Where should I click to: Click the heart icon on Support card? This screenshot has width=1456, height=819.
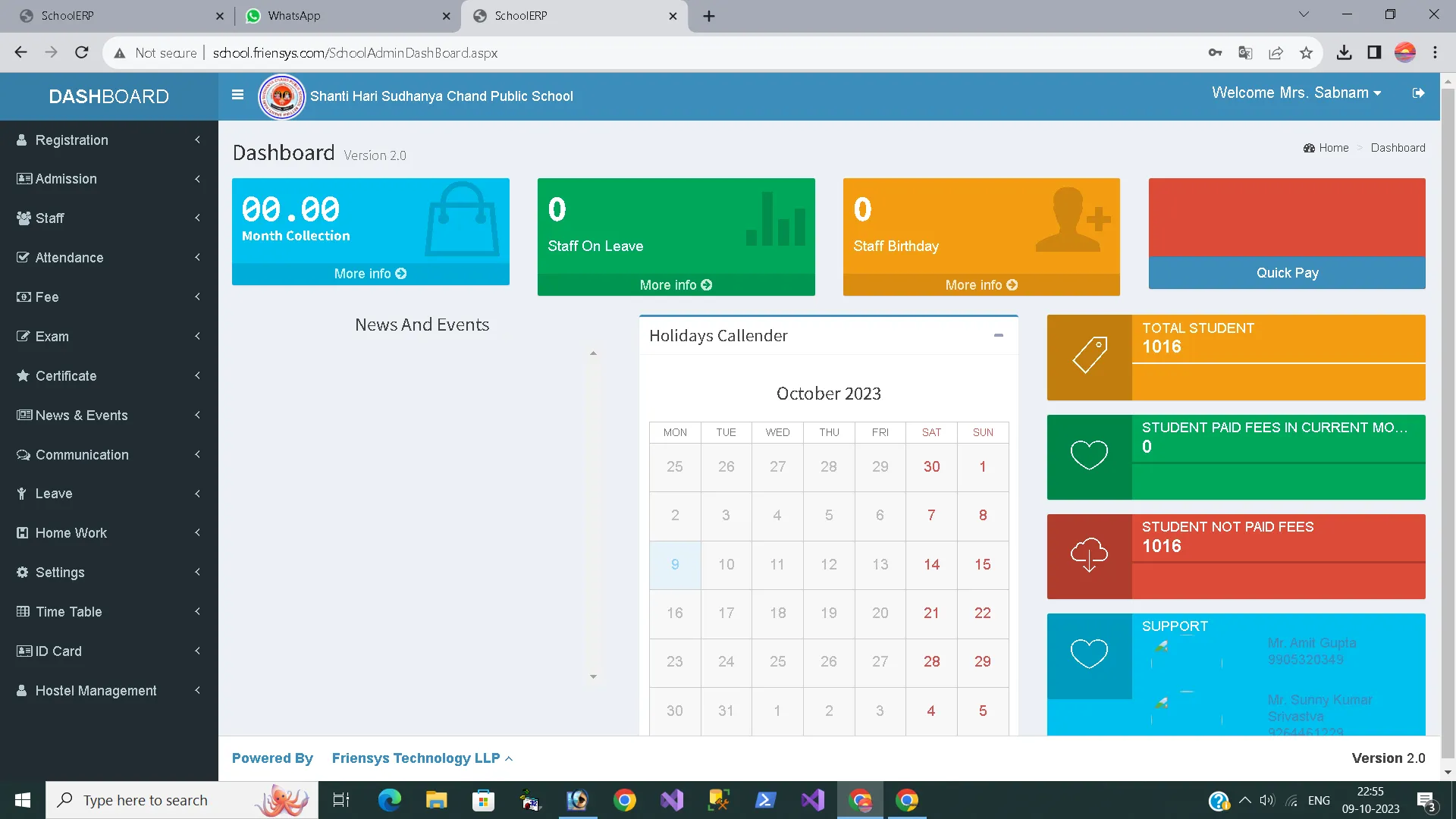[x=1089, y=653]
